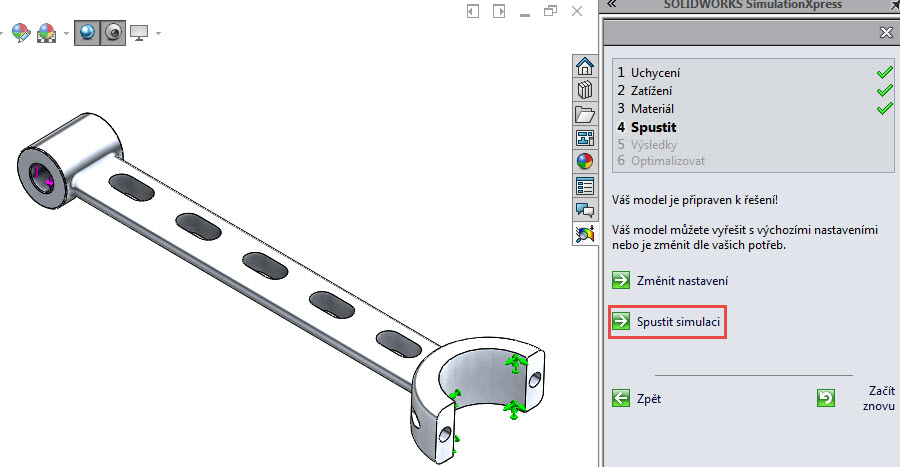Click Spustit simulaci to run simulation
This screenshot has width=900, height=467.
point(678,322)
